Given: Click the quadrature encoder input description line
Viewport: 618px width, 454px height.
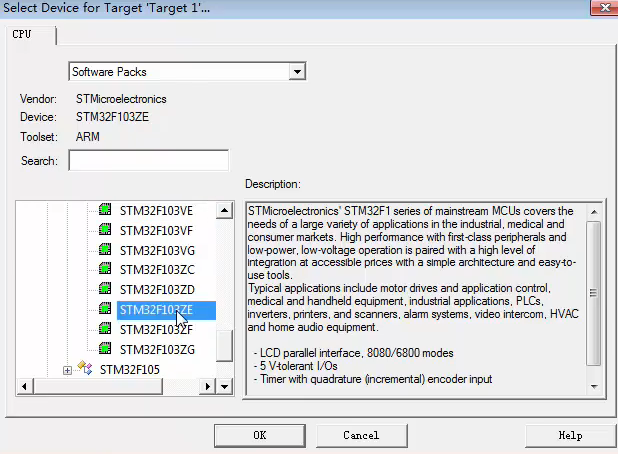Looking at the screenshot, I should coord(373,379).
